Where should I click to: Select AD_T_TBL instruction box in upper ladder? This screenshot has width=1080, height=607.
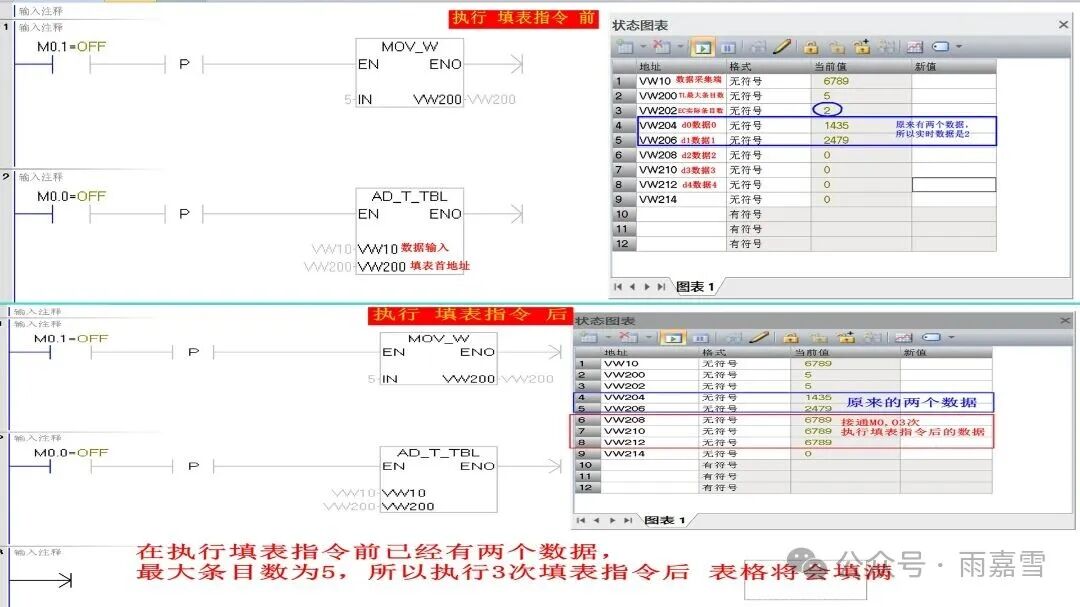click(410, 232)
